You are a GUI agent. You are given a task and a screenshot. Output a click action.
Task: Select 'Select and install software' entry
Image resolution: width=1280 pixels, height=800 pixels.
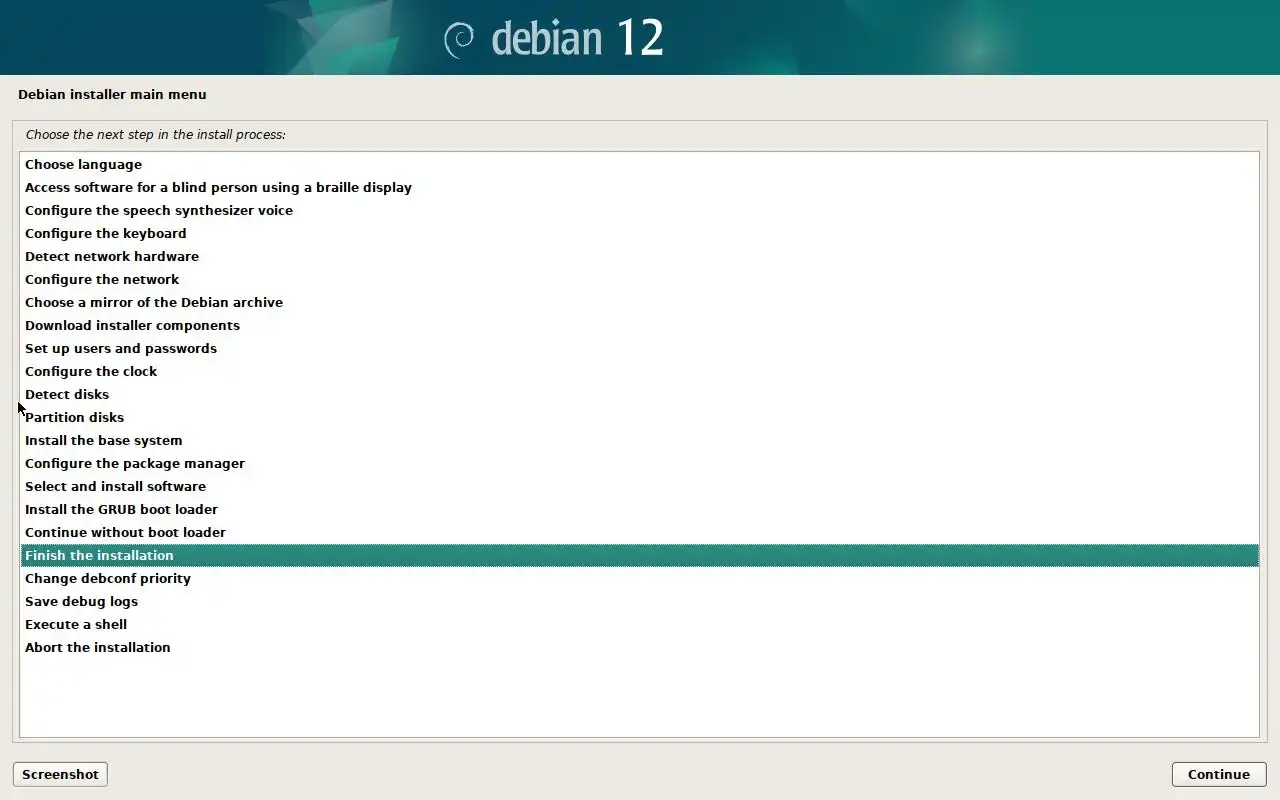point(640,486)
